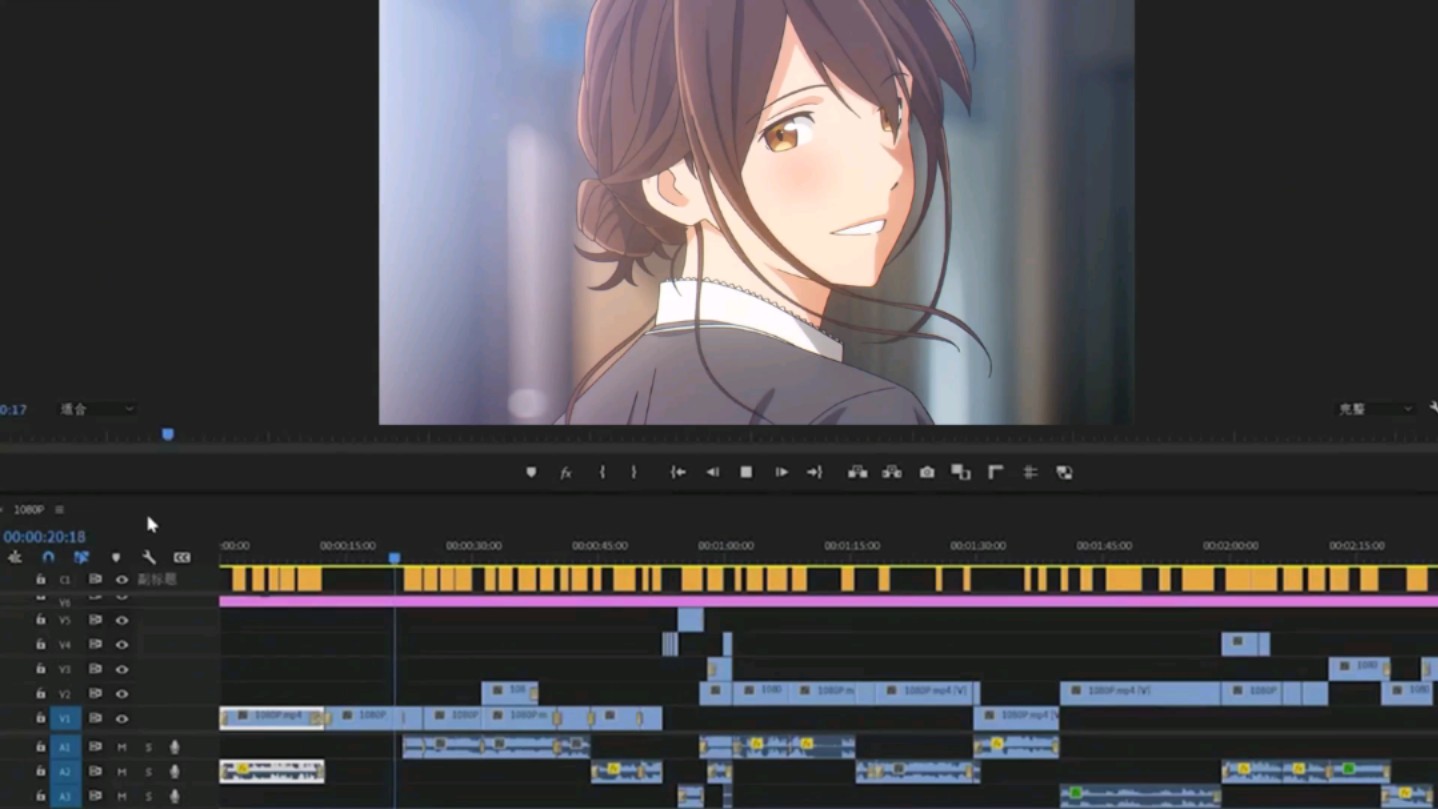Screen dimensions: 1438x809
Task: Export frame with the camera icon
Action: click(927, 472)
